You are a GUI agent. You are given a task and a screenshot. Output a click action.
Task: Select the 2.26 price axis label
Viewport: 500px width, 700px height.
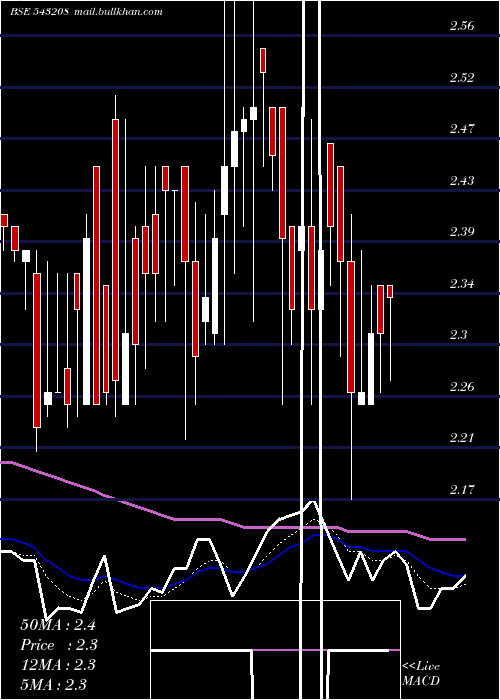(x=462, y=386)
